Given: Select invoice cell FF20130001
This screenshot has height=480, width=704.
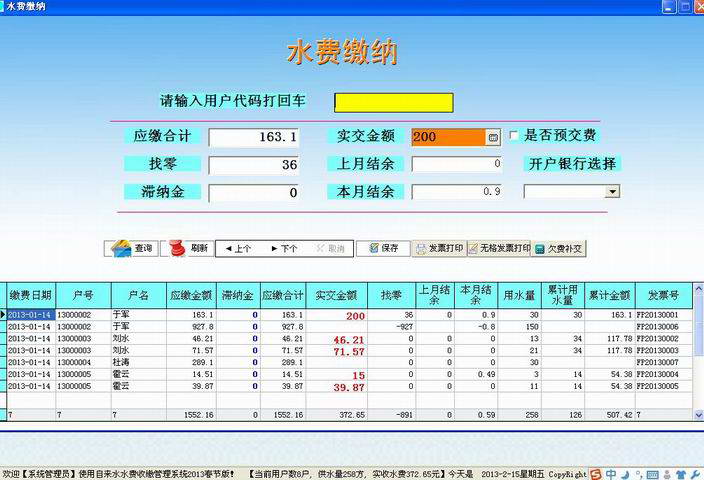Looking at the screenshot, I should 664,315.
